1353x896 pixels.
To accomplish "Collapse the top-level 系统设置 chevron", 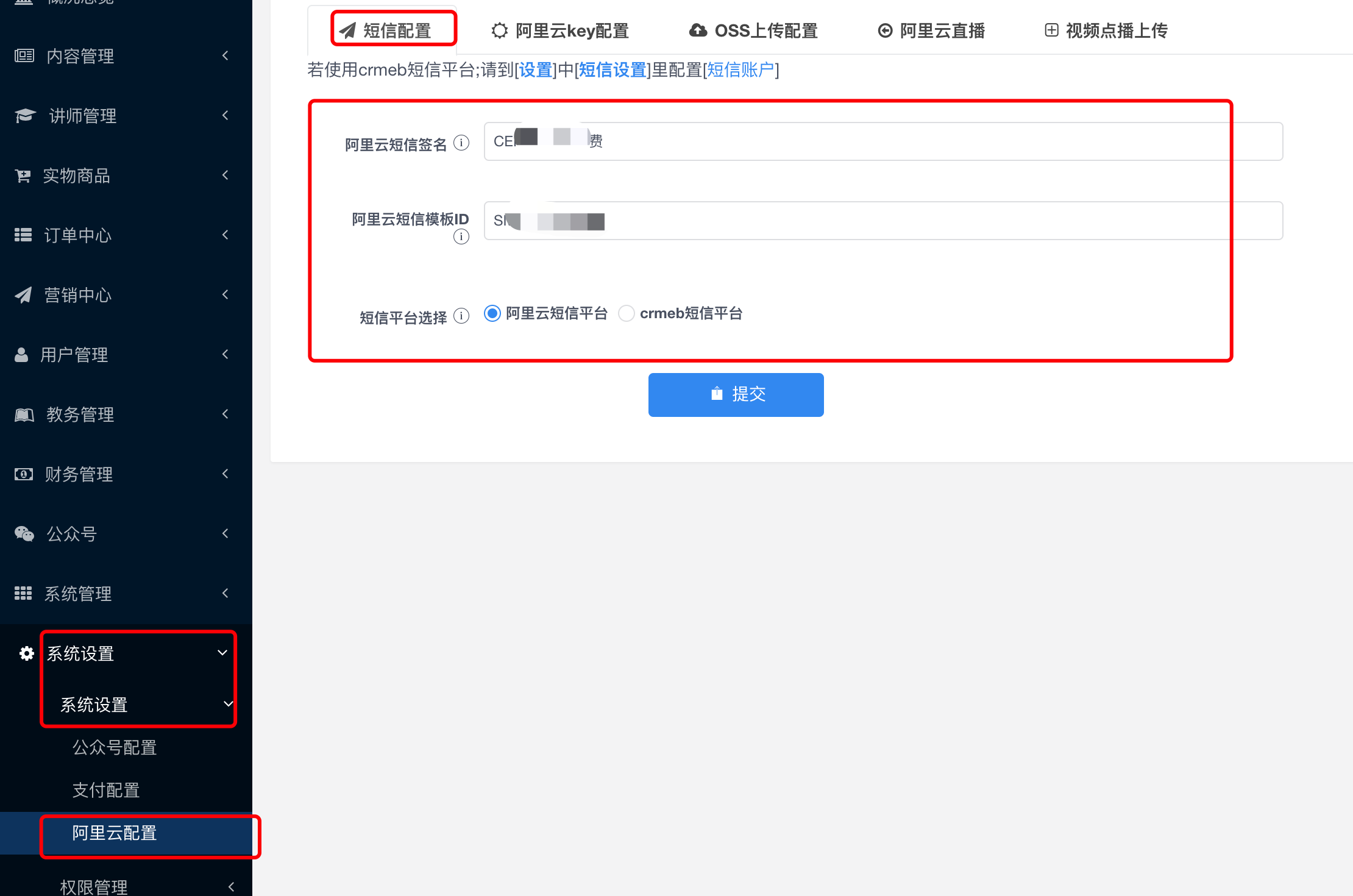I will point(222,653).
